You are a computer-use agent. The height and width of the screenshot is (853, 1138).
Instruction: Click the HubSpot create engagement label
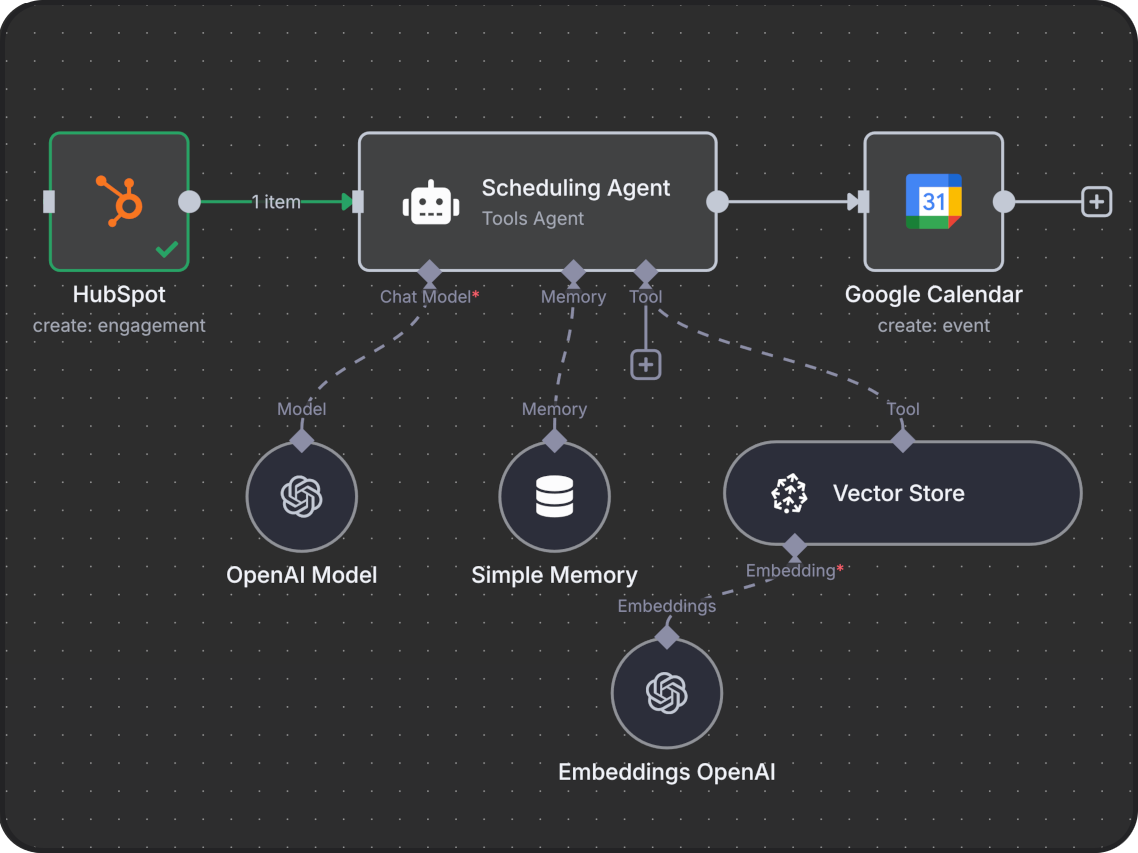tap(118, 325)
